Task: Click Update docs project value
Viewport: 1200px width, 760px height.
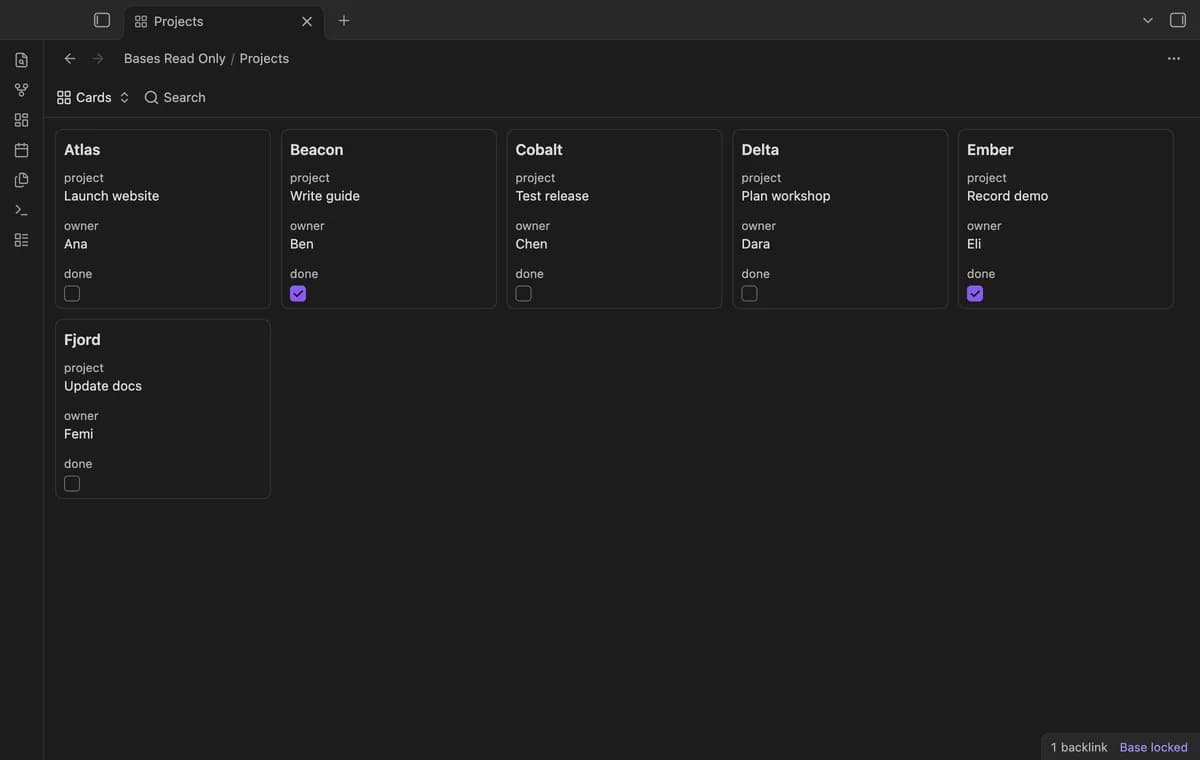Action: tap(103, 386)
